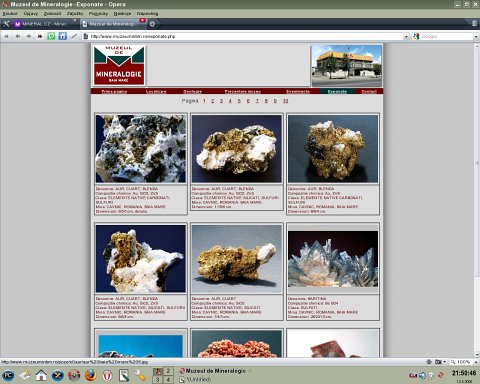Click the Rewind navigation button
The height and width of the screenshot is (384, 480).
[7, 36]
